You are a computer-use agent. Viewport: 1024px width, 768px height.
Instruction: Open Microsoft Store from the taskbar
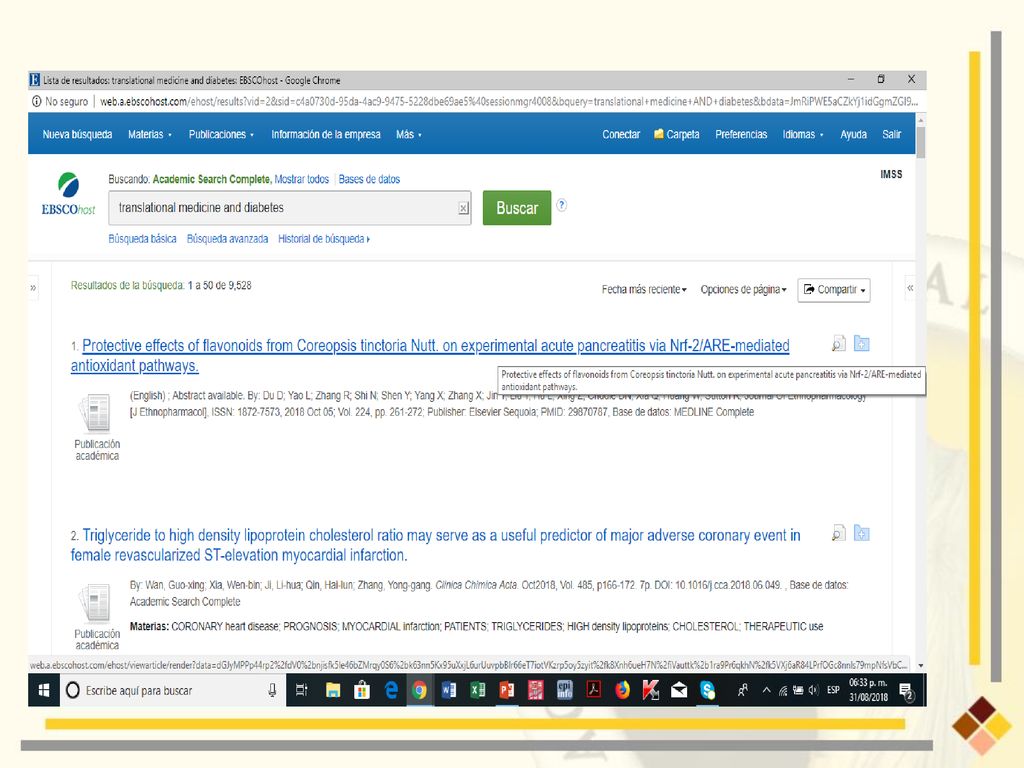tap(362, 690)
